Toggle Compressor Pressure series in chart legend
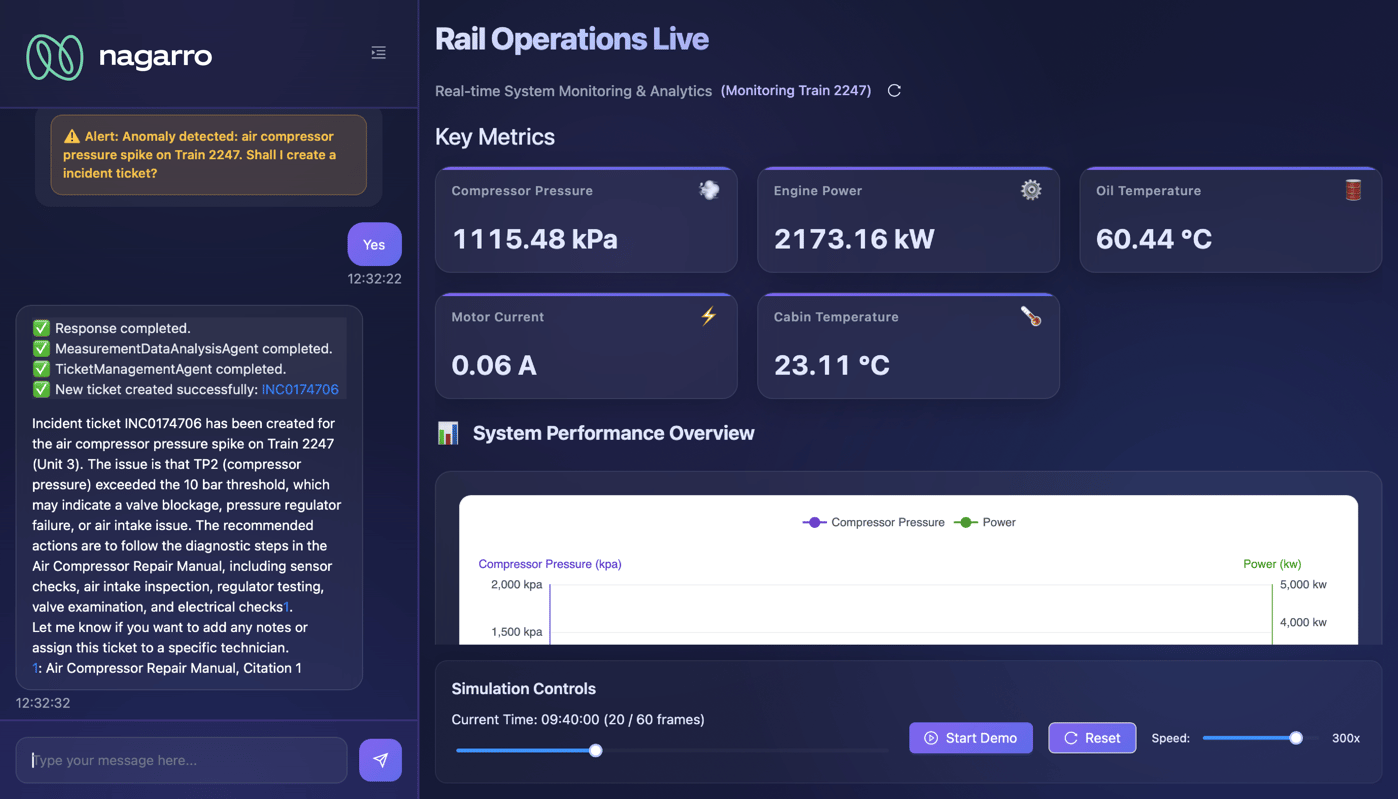The height and width of the screenshot is (799, 1398). [873, 522]
